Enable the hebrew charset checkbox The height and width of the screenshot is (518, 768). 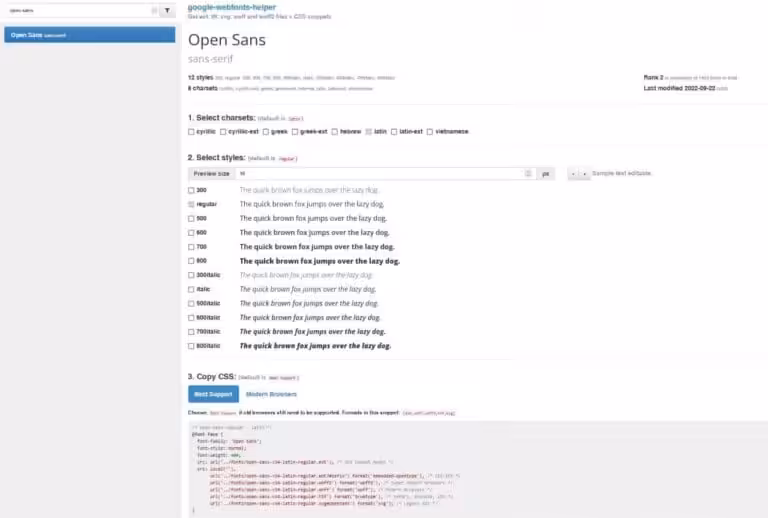tap(335, 132)
